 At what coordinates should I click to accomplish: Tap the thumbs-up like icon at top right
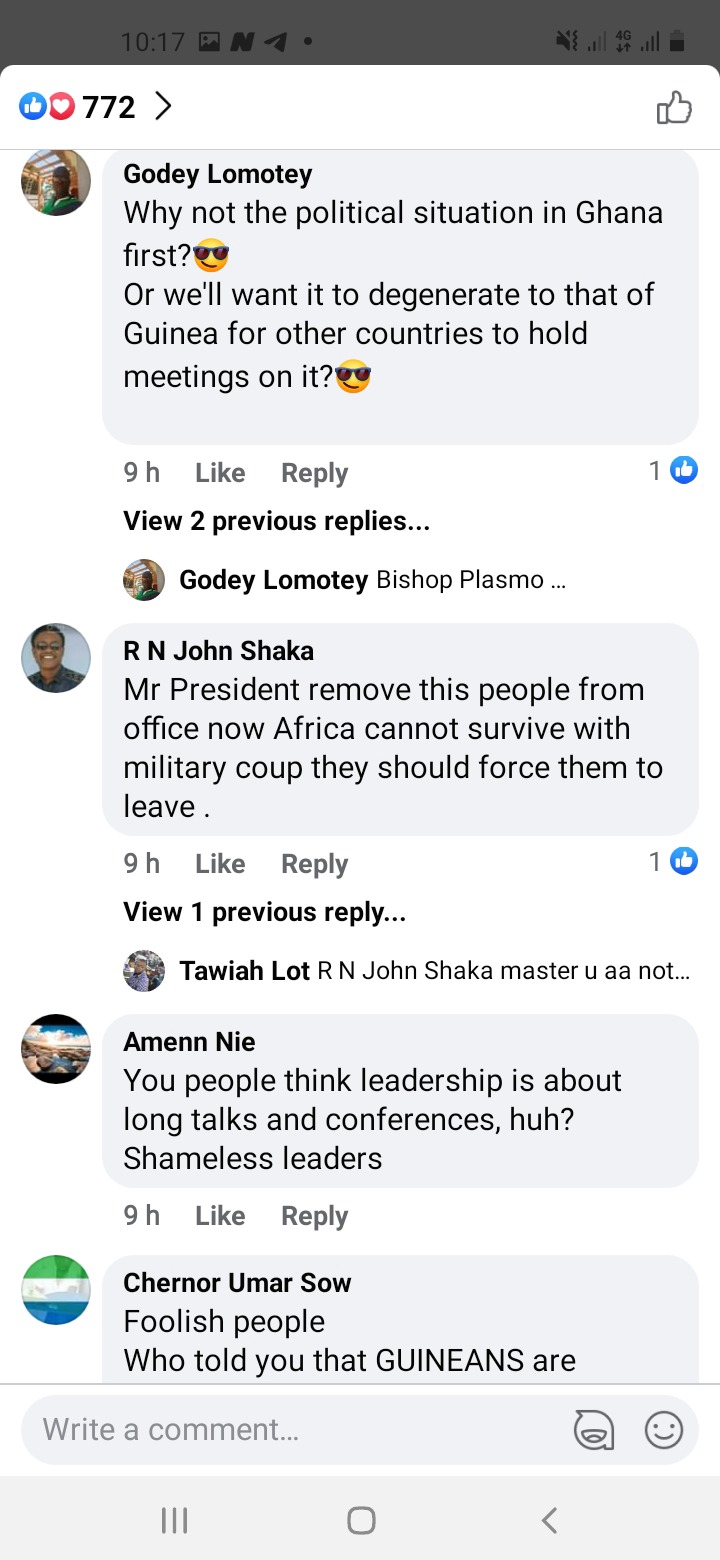point(674,107)
